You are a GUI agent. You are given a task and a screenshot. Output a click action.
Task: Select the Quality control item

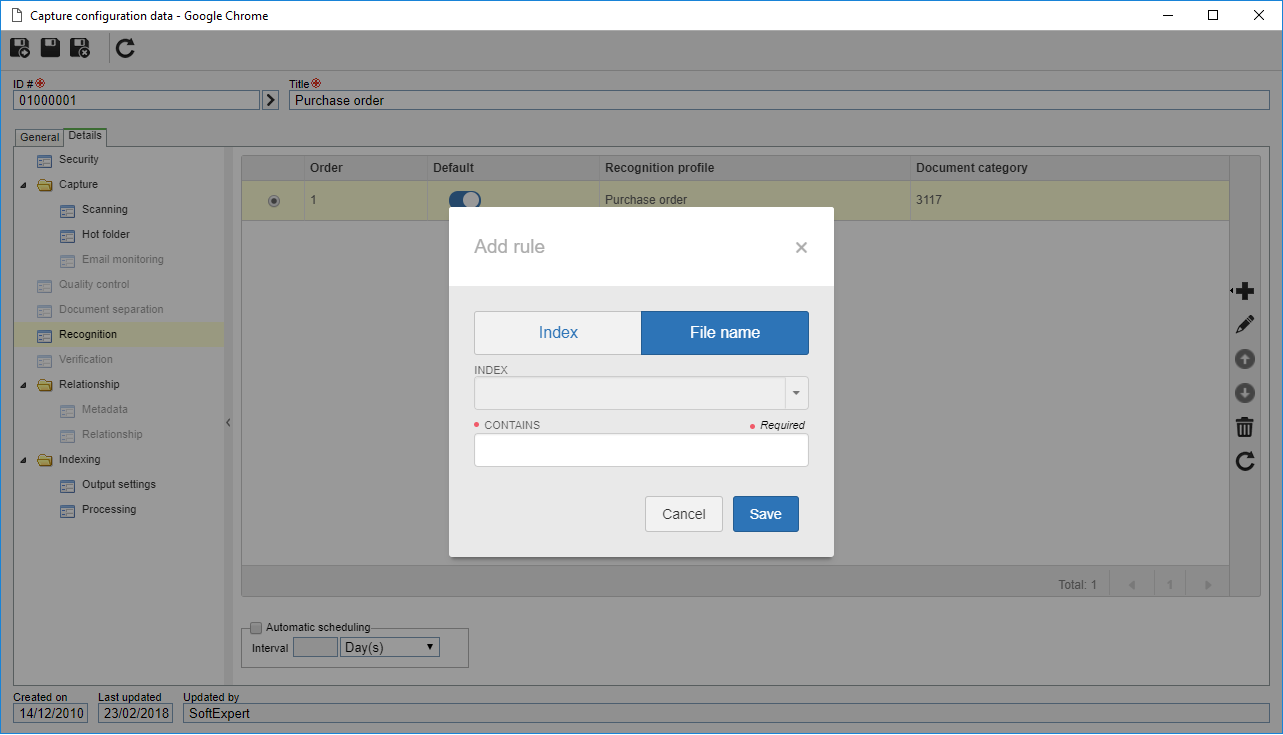coord(94,284)
